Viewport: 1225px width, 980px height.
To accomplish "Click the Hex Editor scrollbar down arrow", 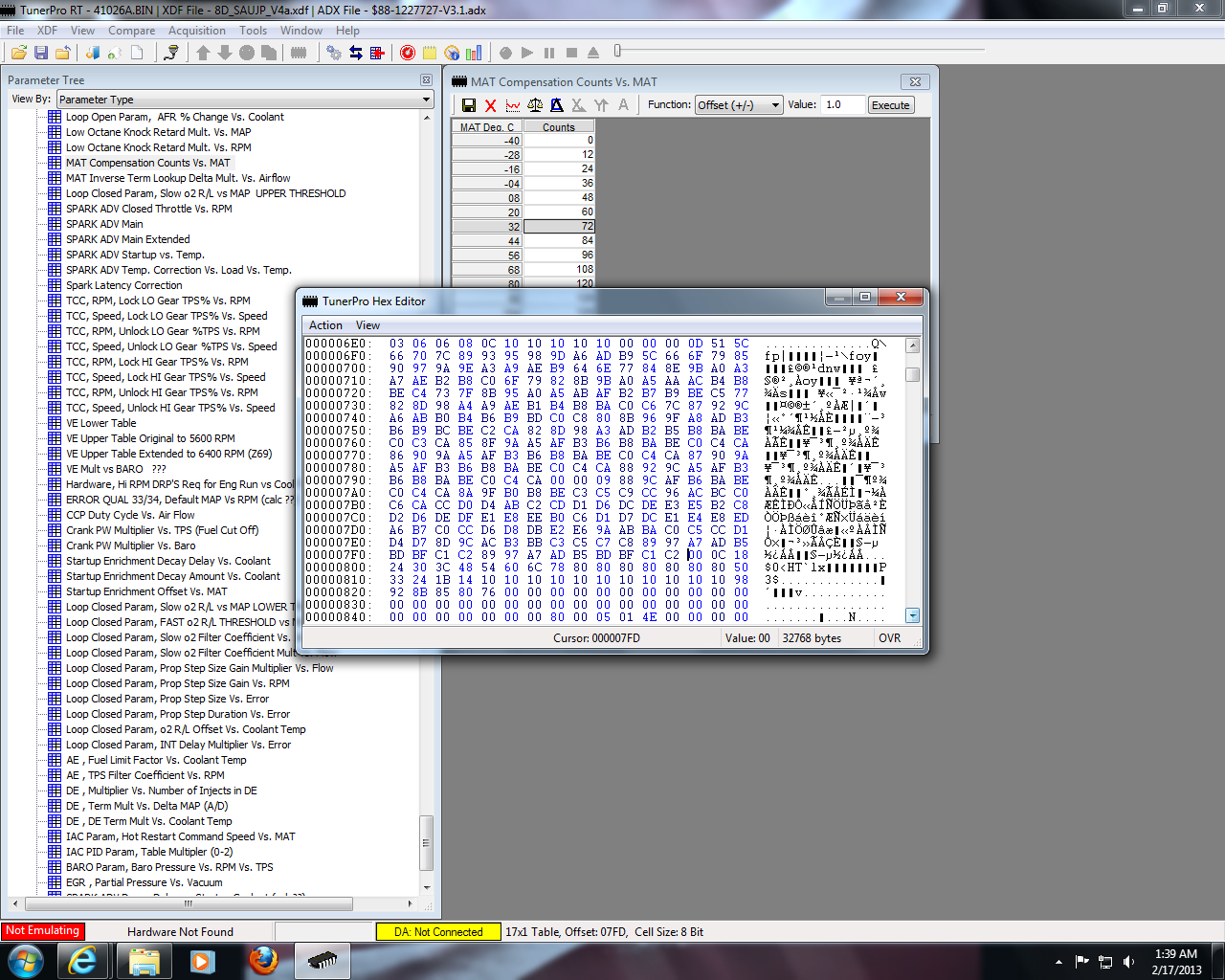I will (x=912, y=615).
